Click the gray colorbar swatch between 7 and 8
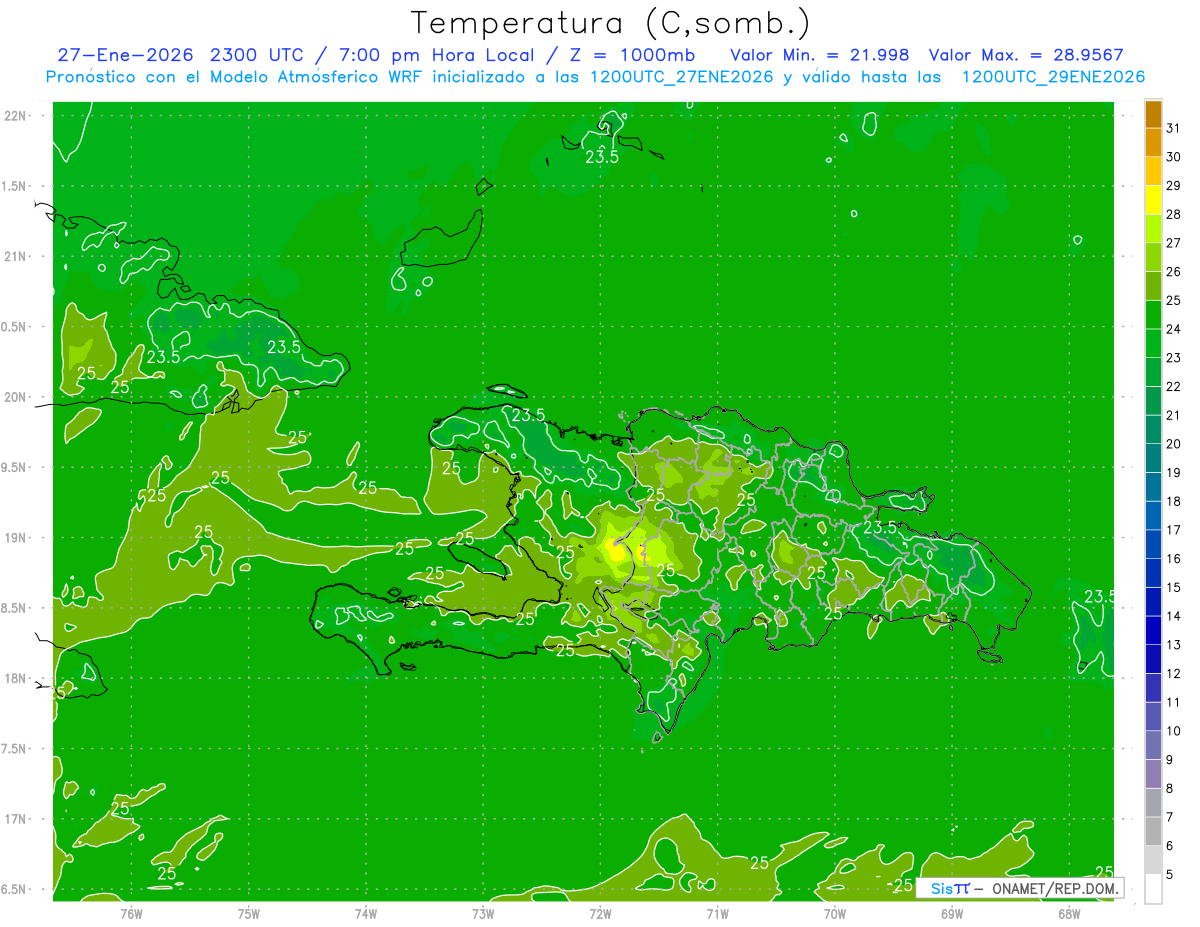 (1153, 803)
